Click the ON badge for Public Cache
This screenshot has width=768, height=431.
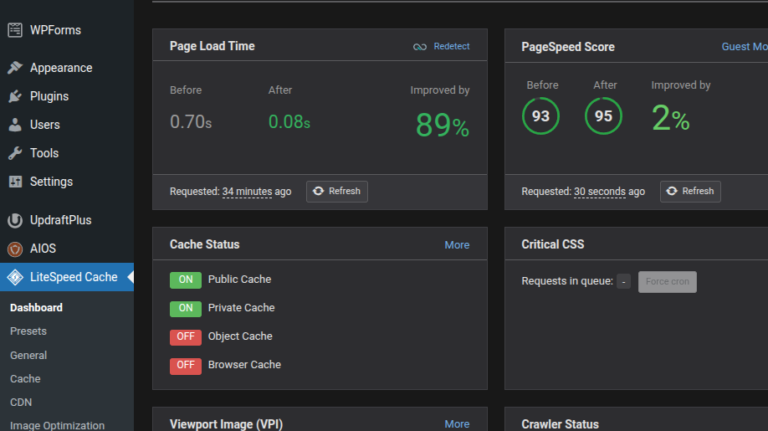186,280
